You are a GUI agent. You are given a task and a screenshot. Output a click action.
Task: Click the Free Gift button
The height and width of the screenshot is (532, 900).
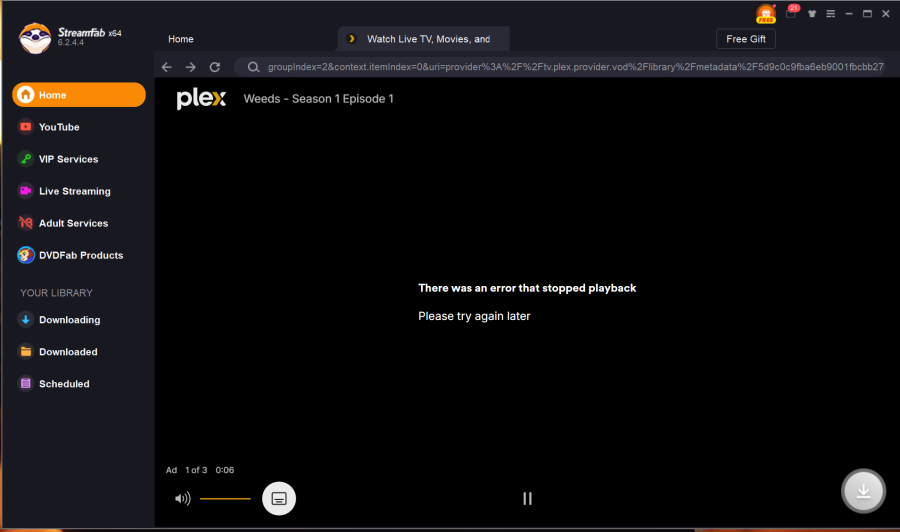point(746,39)
